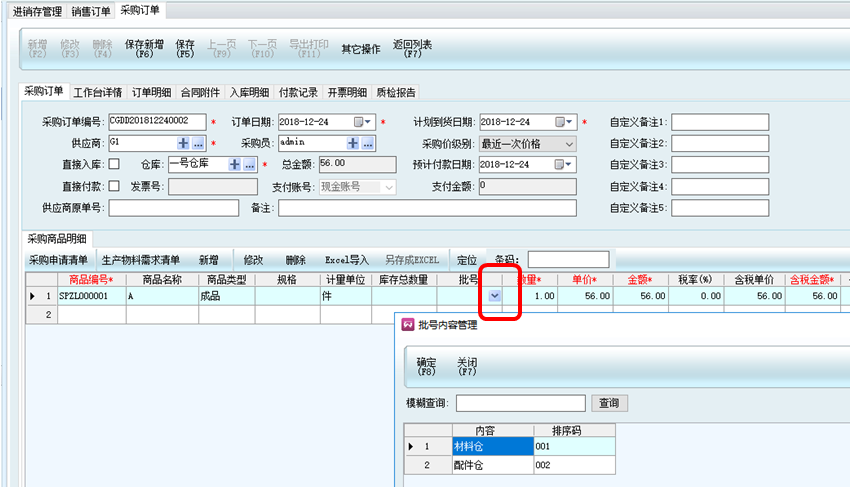Screen dimensions: 852x488
Task: Click the ellipsis browse button beside 采购员
Action: [x=368, y=143]
